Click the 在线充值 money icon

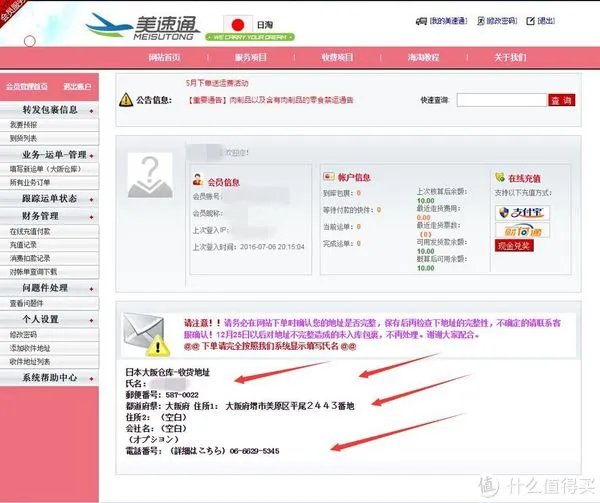[499, 177]
